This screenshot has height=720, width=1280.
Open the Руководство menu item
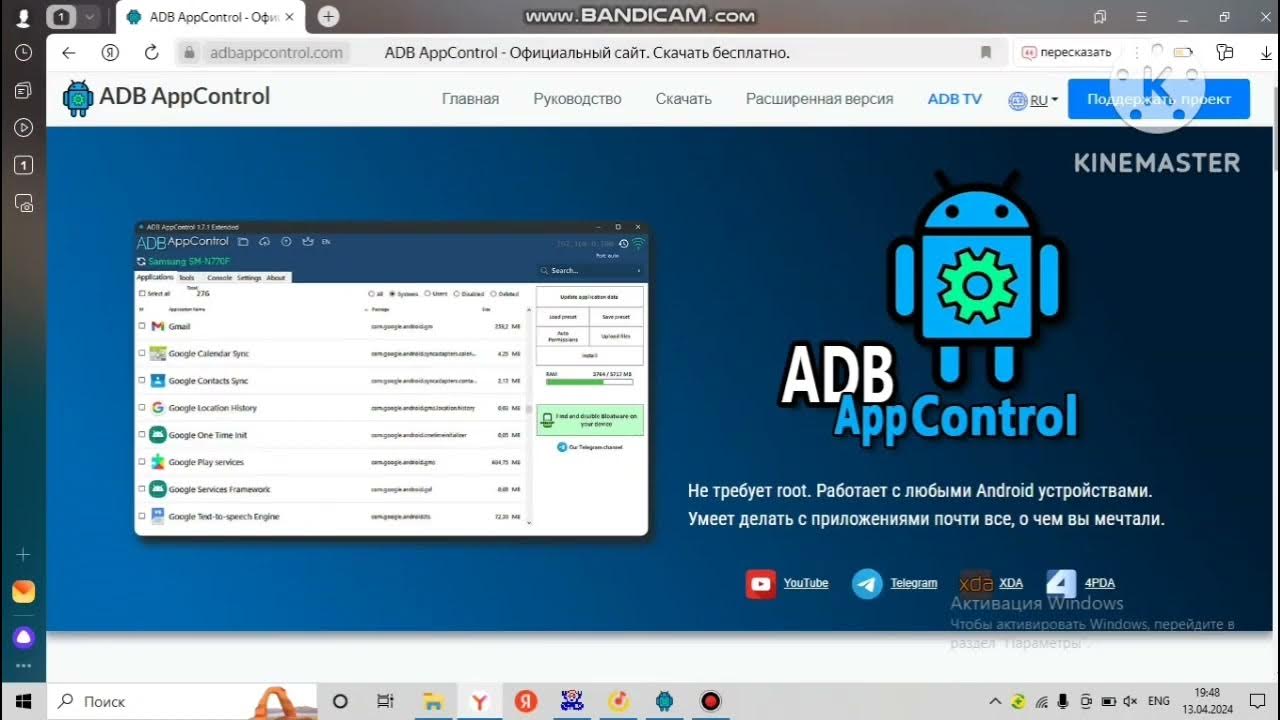tap(577, 99)
